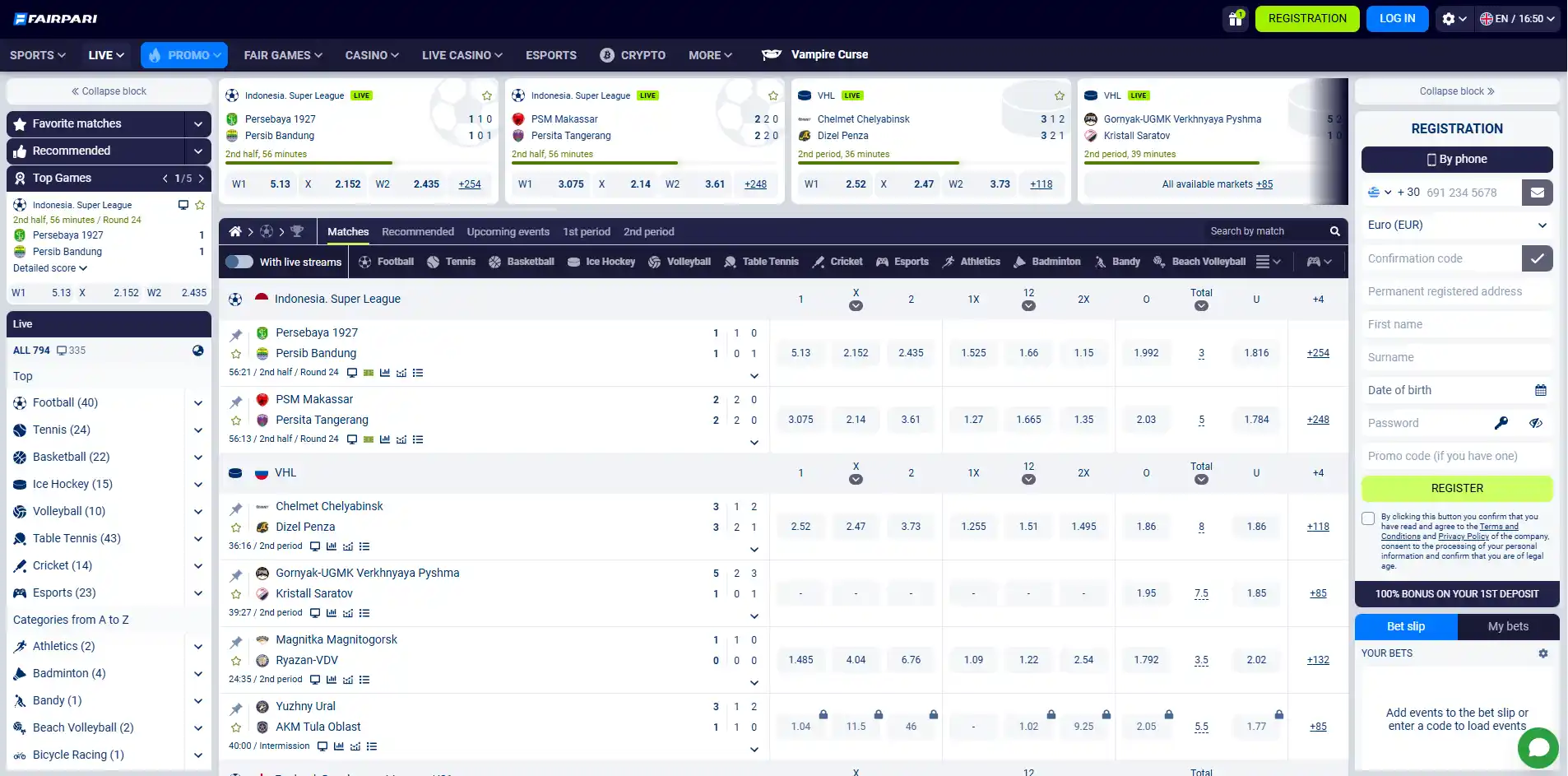Expand the Ice Hockey (15) category
The image size is (1568, 776).
197,485
